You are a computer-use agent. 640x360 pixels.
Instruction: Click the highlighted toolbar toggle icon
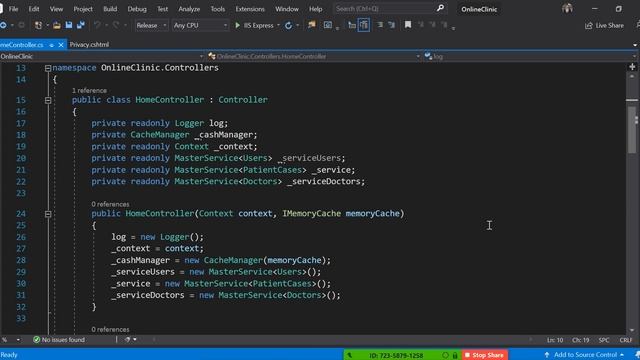364,25
